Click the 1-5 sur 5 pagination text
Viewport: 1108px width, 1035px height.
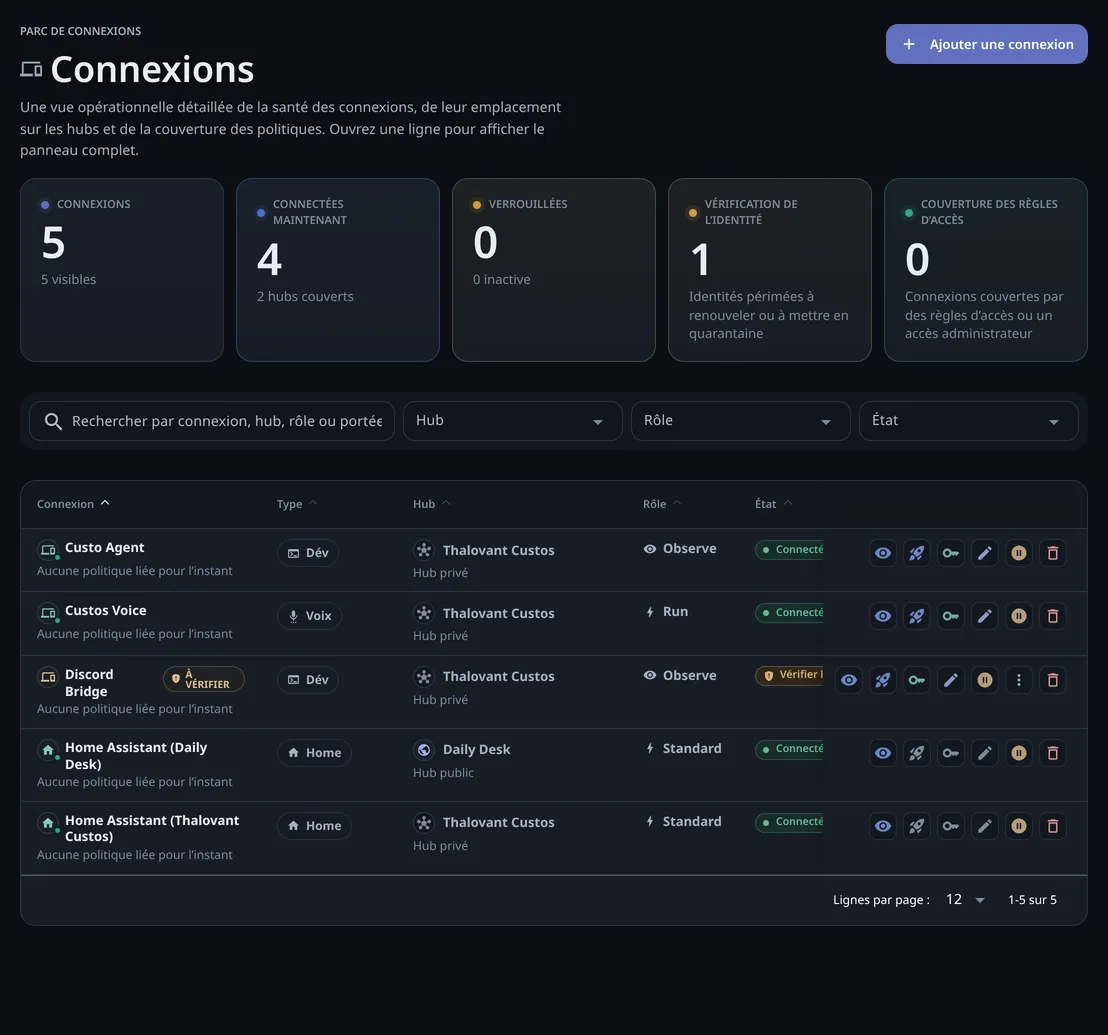1032,899
